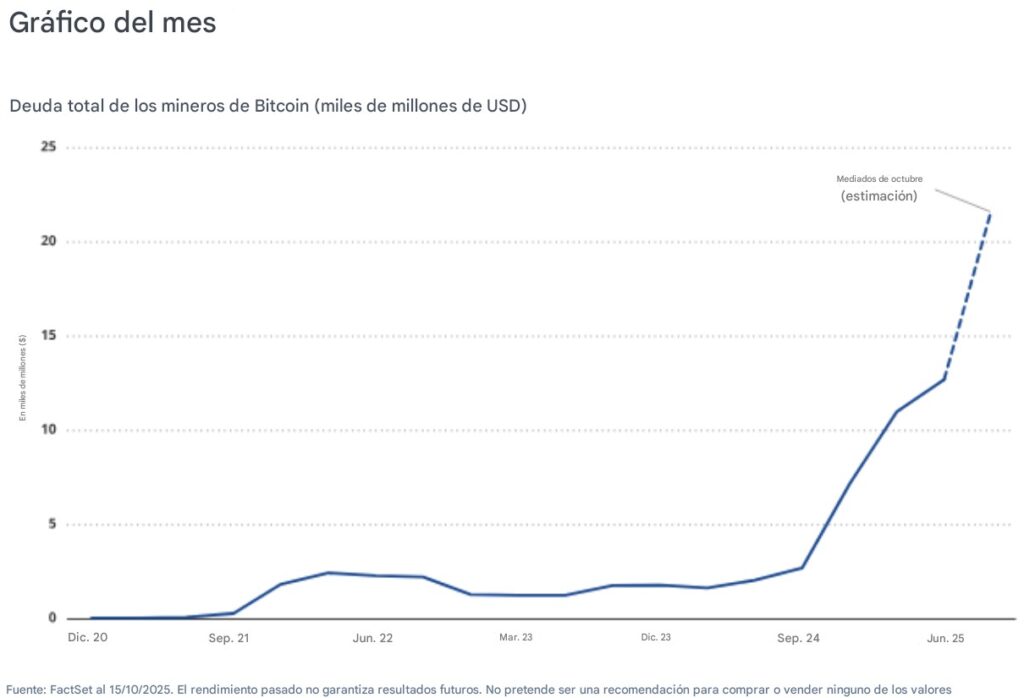Click the "Mediados de octubre" annotation label

[x=880, y=179]
